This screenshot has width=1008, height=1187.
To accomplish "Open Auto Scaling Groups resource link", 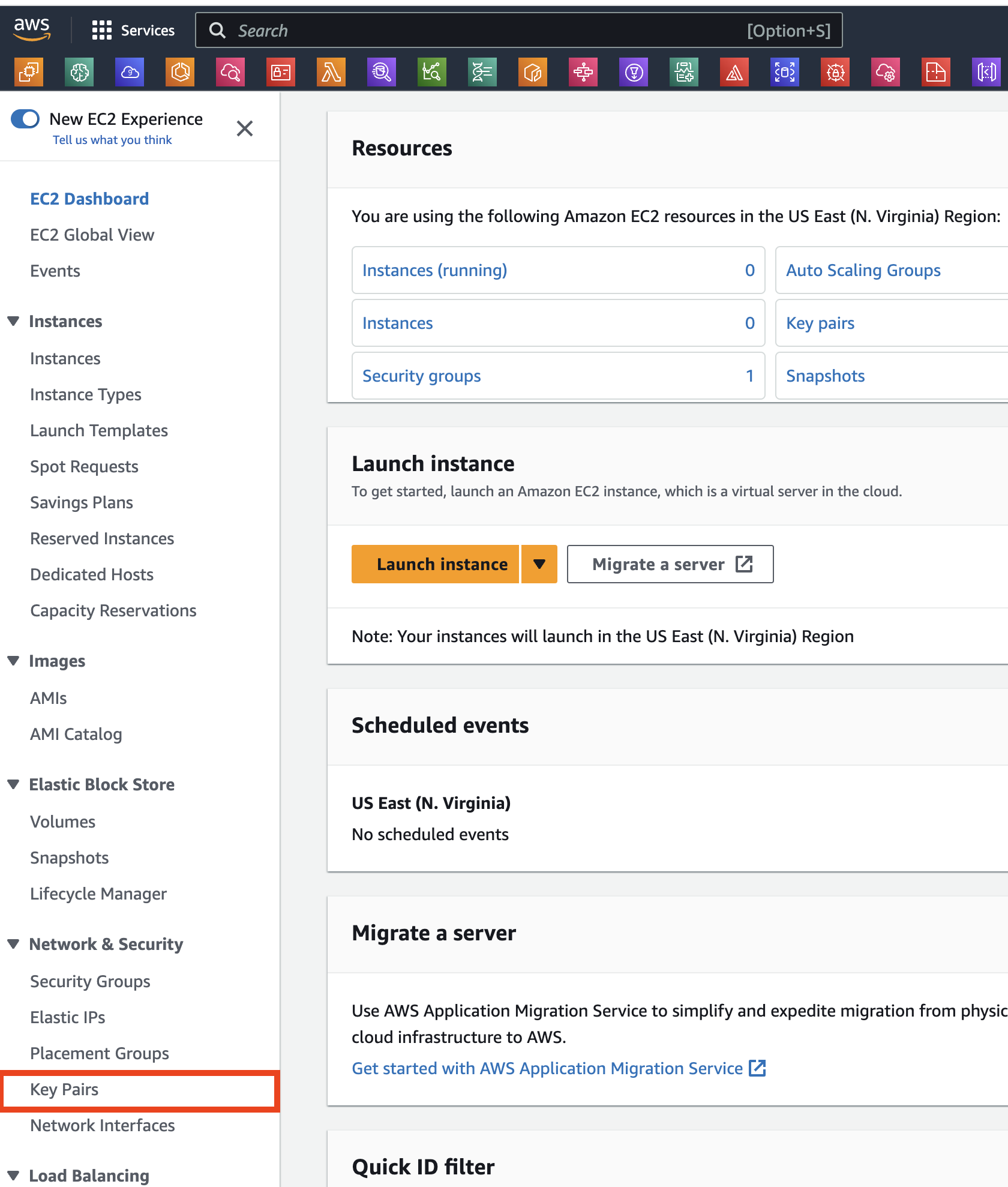I will [x=863, y=270].
